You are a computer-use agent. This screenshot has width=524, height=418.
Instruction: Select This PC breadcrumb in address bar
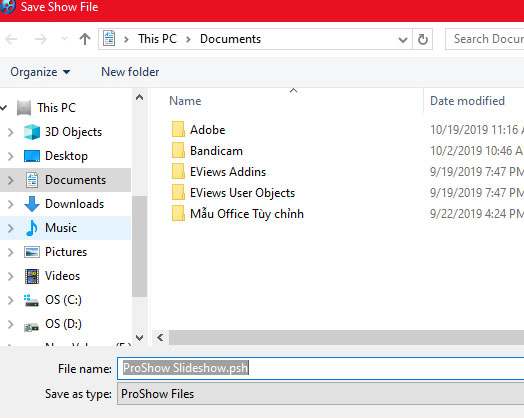157,39
